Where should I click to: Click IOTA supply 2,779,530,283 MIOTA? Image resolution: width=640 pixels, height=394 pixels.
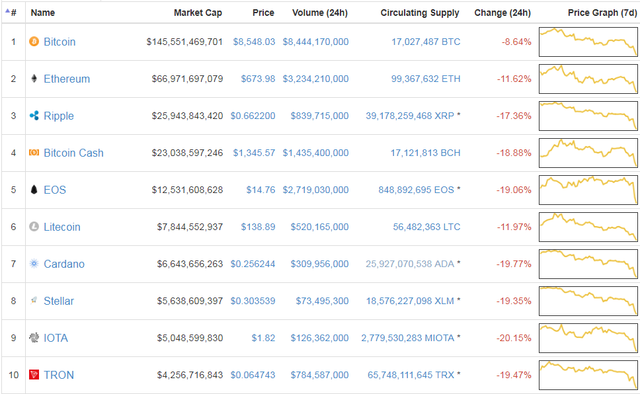[407, 338]
